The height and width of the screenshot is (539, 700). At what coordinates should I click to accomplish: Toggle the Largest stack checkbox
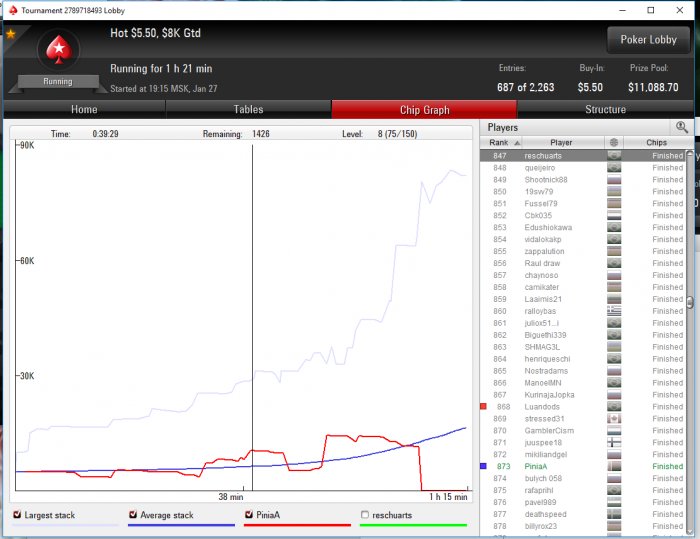coord(17,514)
